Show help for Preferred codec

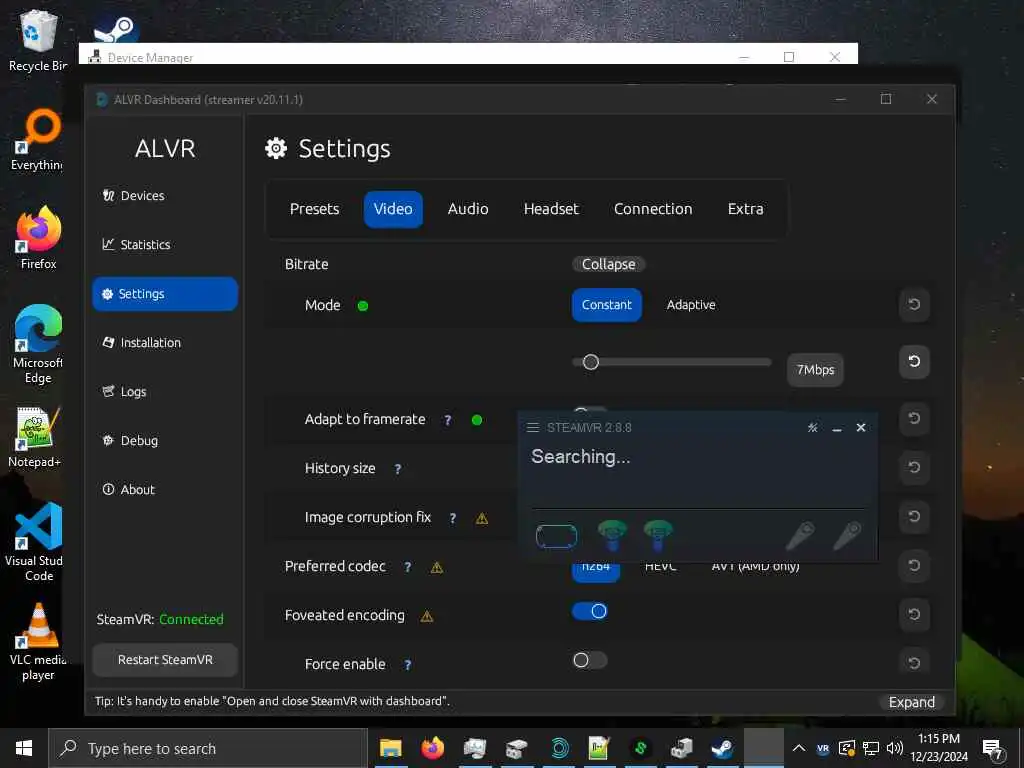point(408,567)
